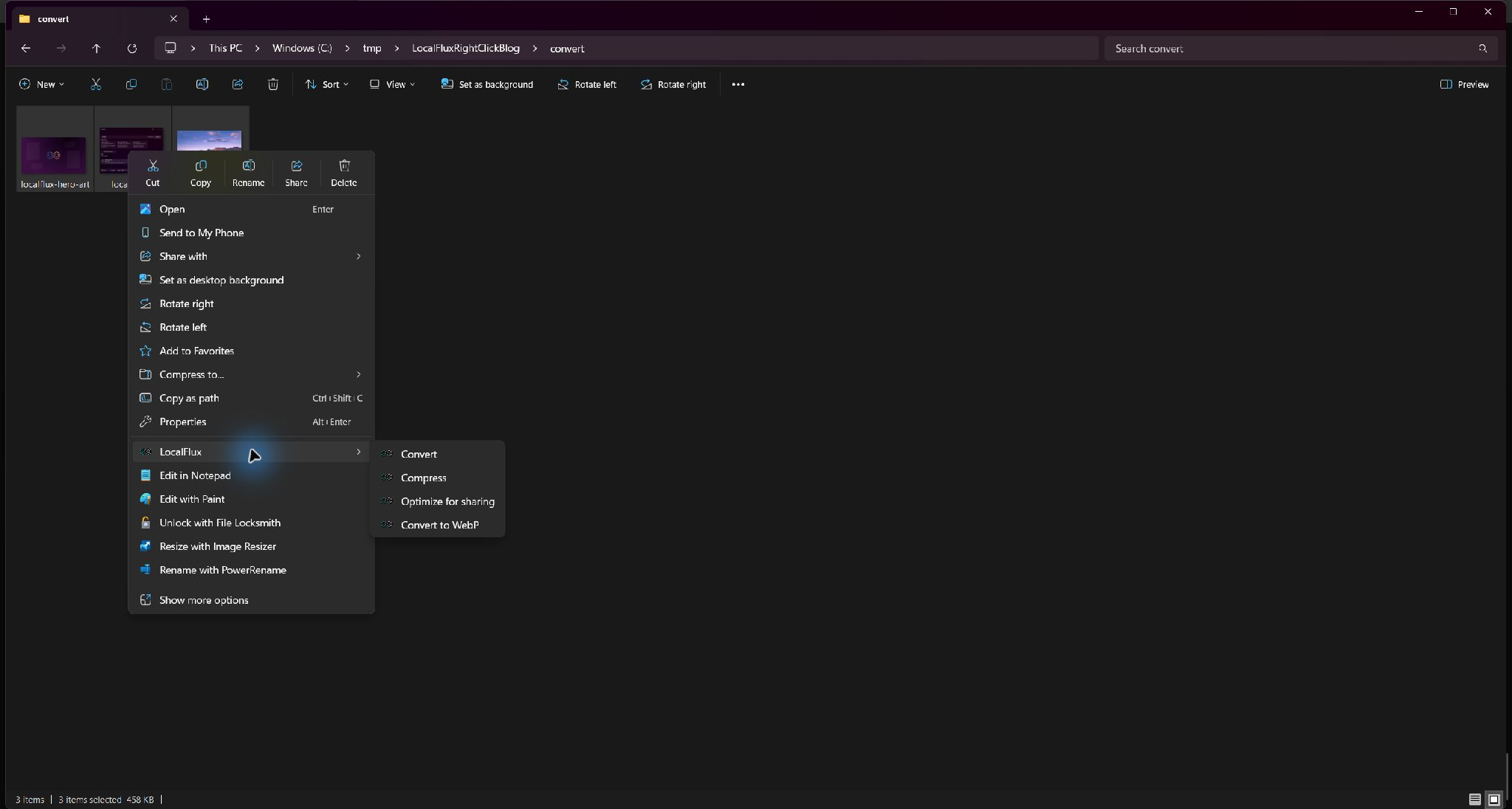Click the toolbar Rename icon

[202, 84]
